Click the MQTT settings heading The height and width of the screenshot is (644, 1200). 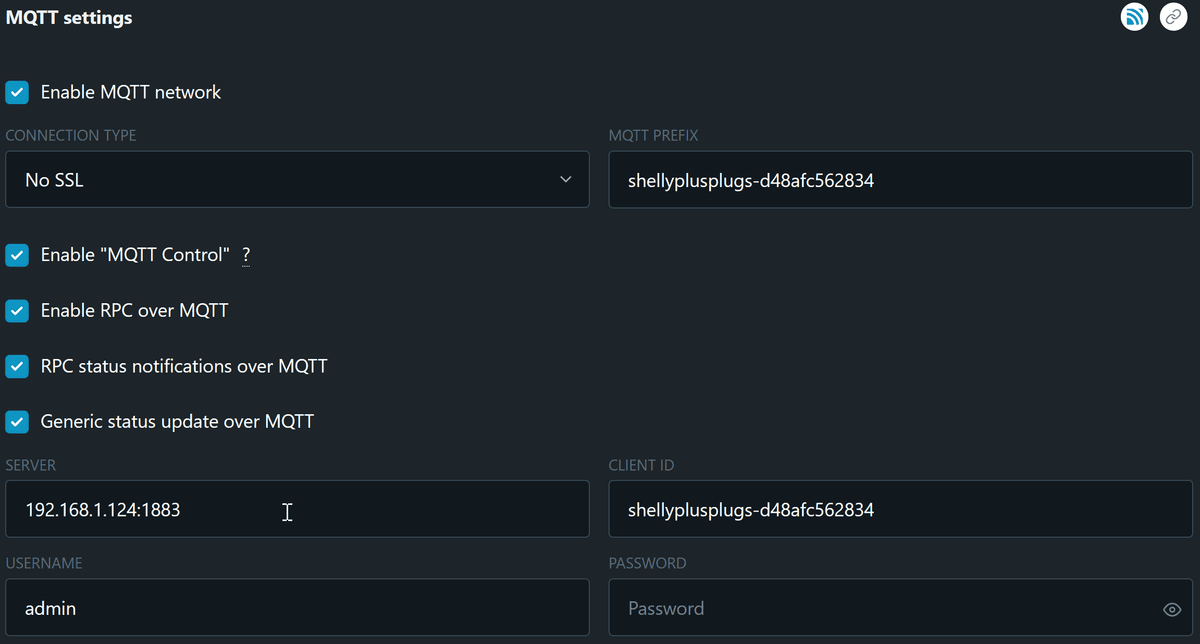(x=69, y=18)
